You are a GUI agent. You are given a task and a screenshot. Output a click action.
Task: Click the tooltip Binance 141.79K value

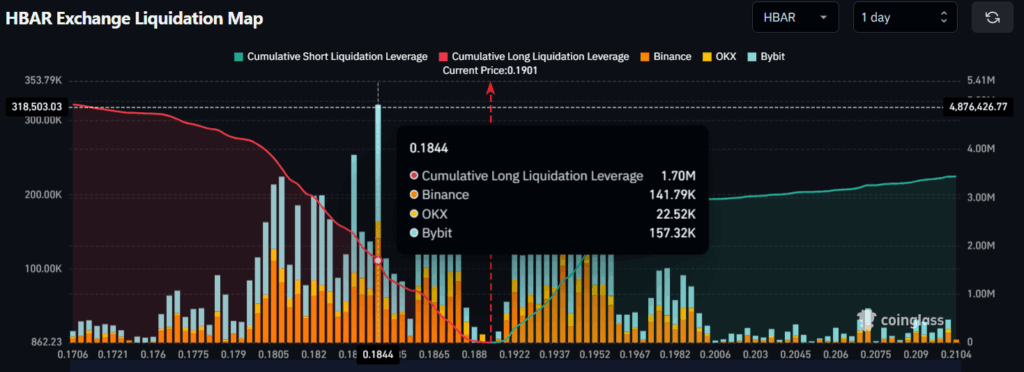[672, 194]
